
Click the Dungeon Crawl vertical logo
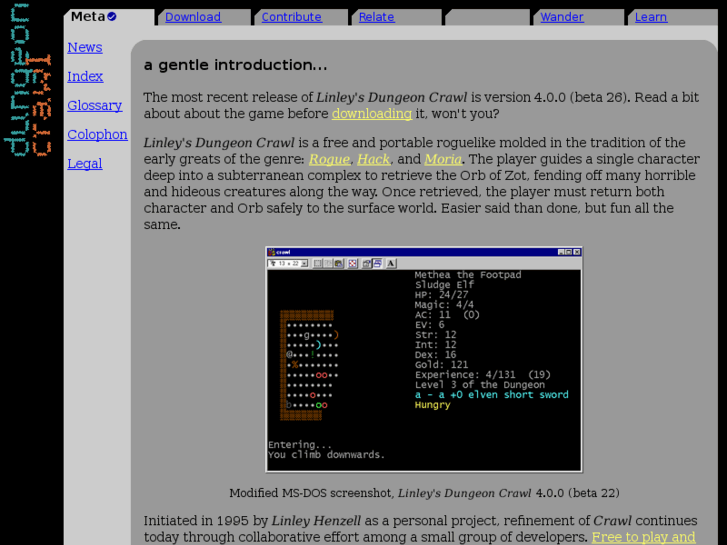pos(27,80)
